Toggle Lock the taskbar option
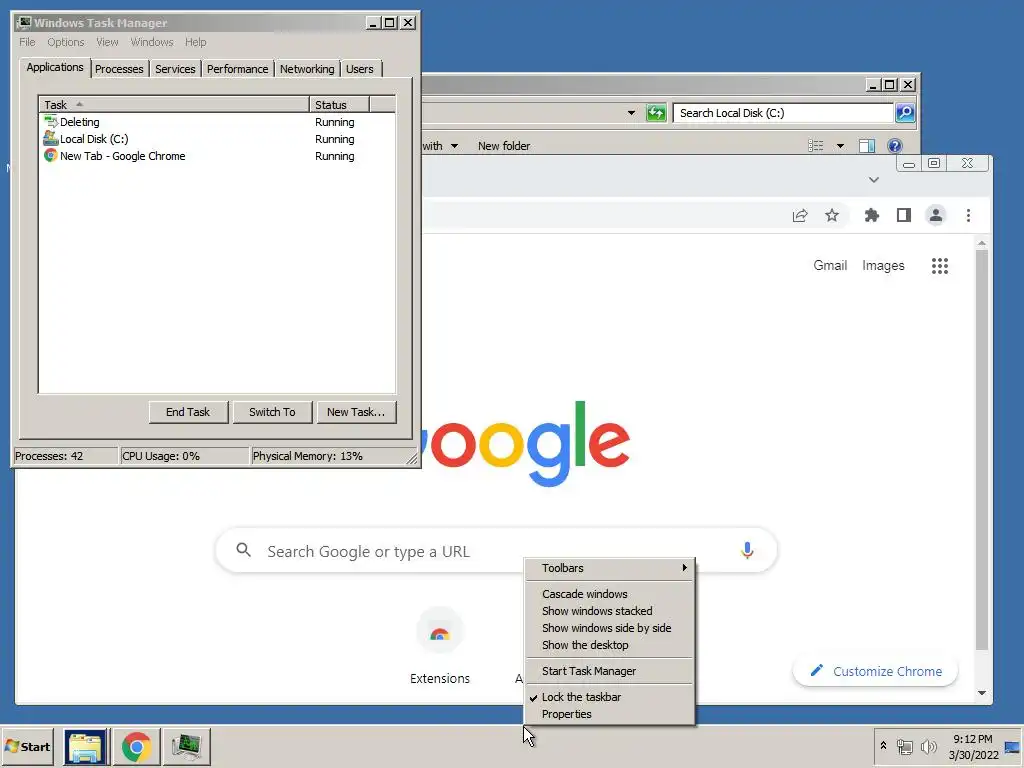 coord(611,697)
